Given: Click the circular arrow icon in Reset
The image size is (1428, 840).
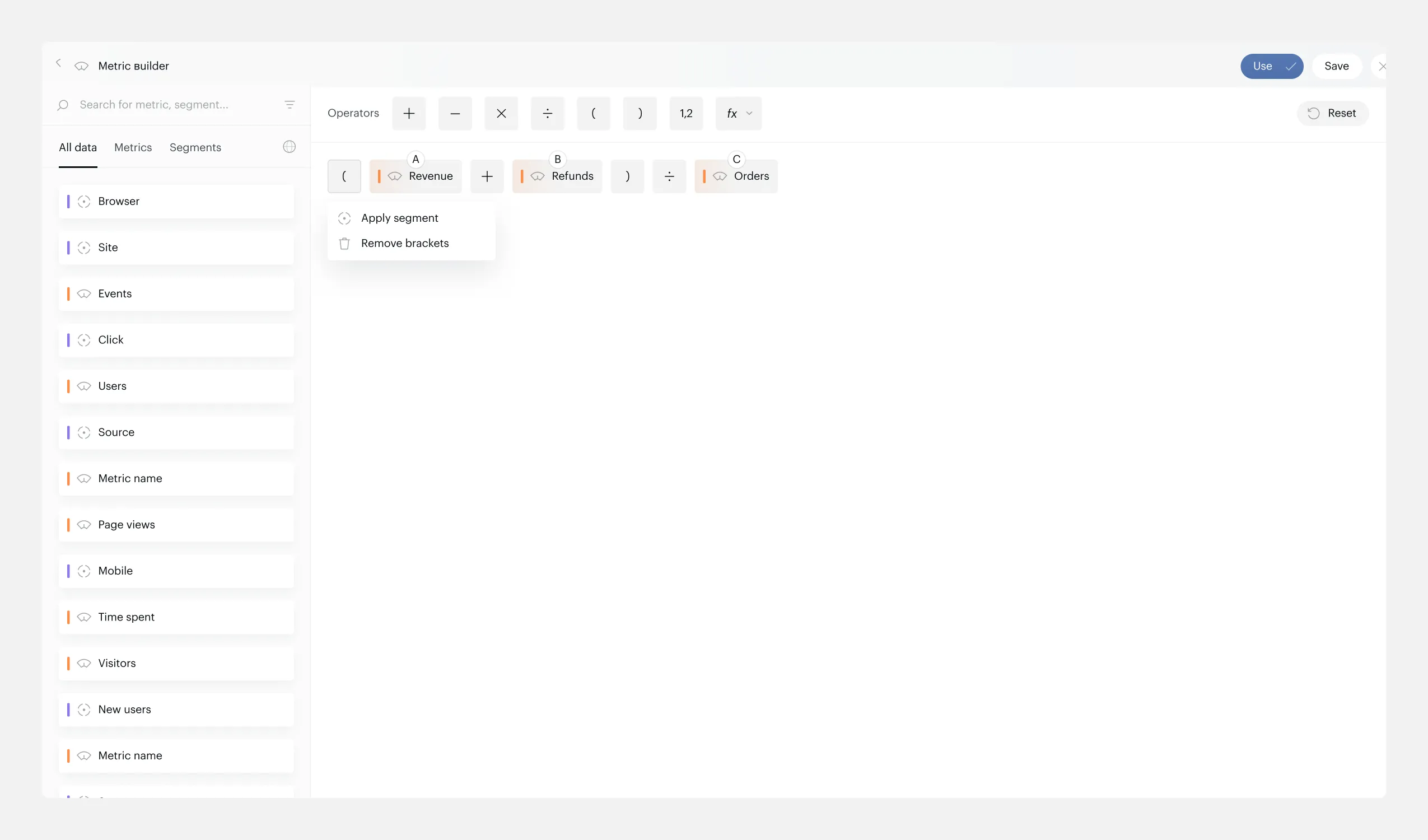Looking at the screenshot, I should click(x=1314, y=113).
